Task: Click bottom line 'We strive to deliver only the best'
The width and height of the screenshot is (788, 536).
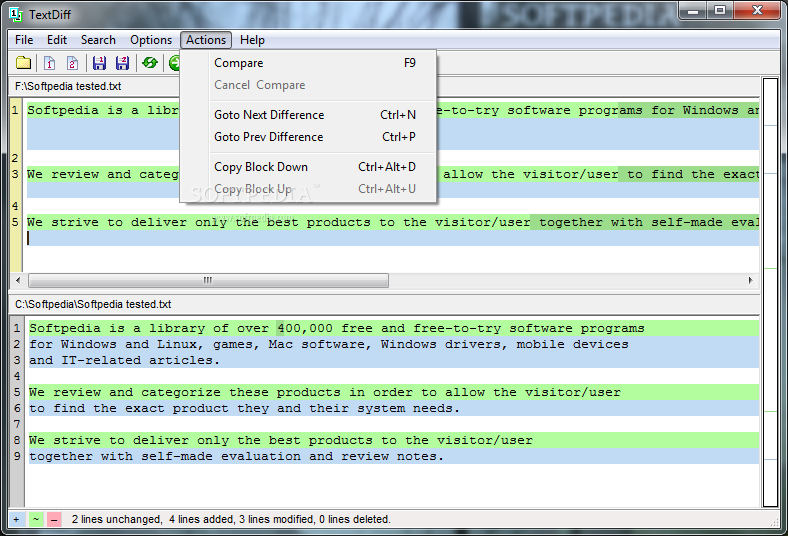Action: pos(393,441)
